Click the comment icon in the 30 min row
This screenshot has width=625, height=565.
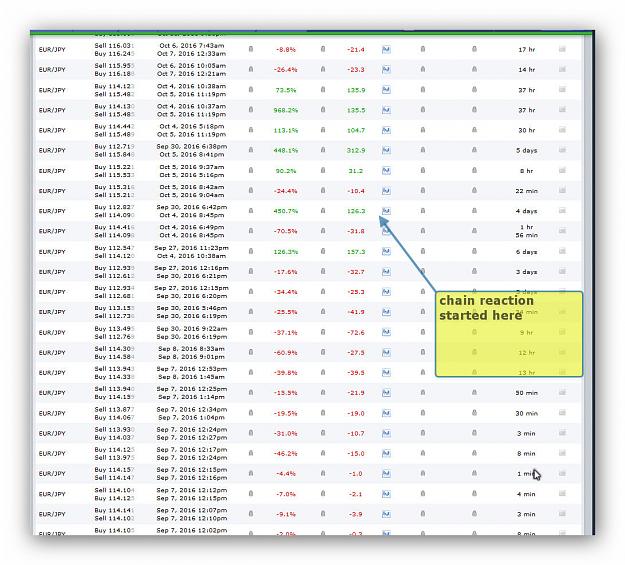pyautogui.click(x=562, y=413)
